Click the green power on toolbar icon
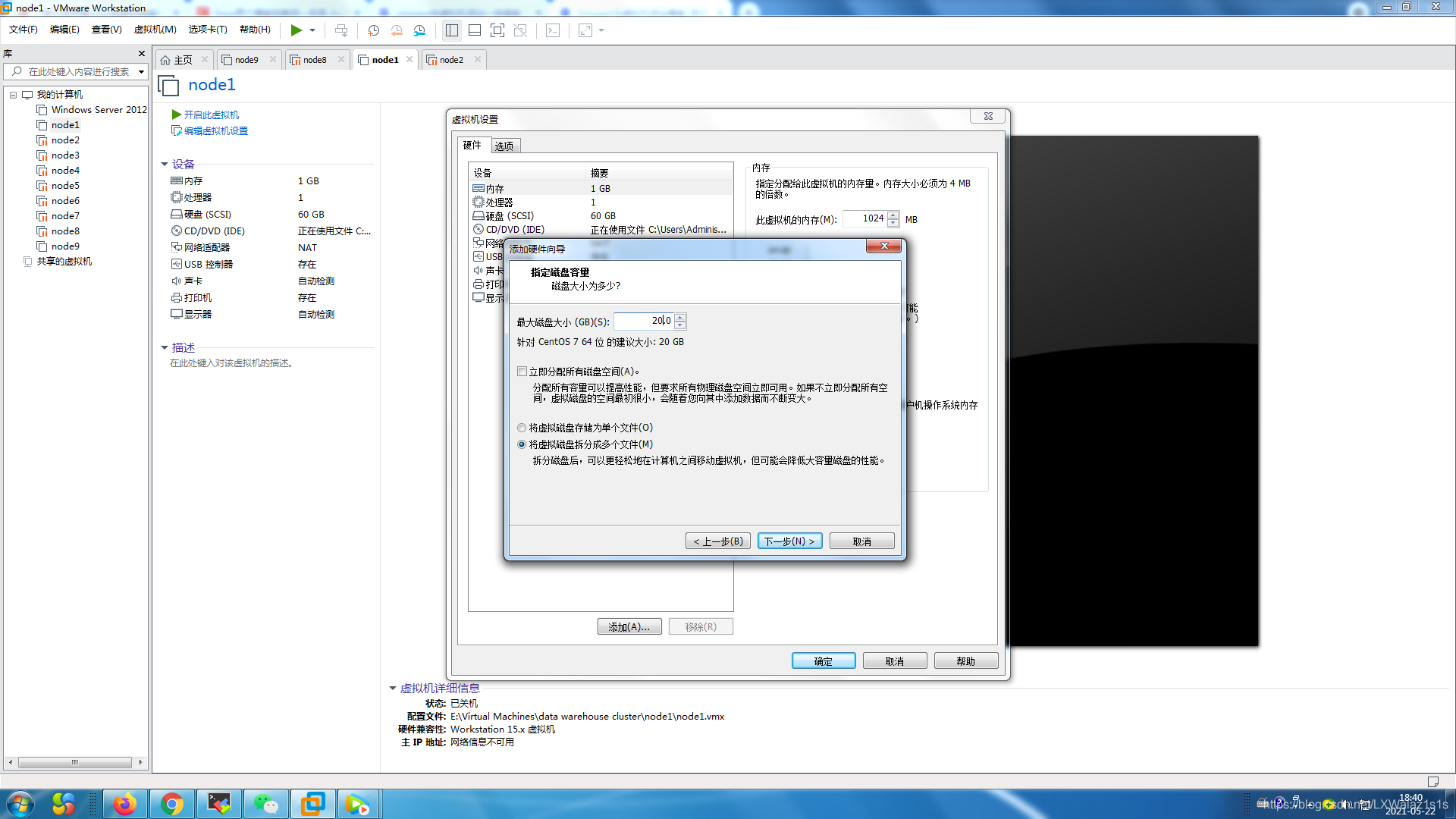1456x819 pixels. point(296,30)
